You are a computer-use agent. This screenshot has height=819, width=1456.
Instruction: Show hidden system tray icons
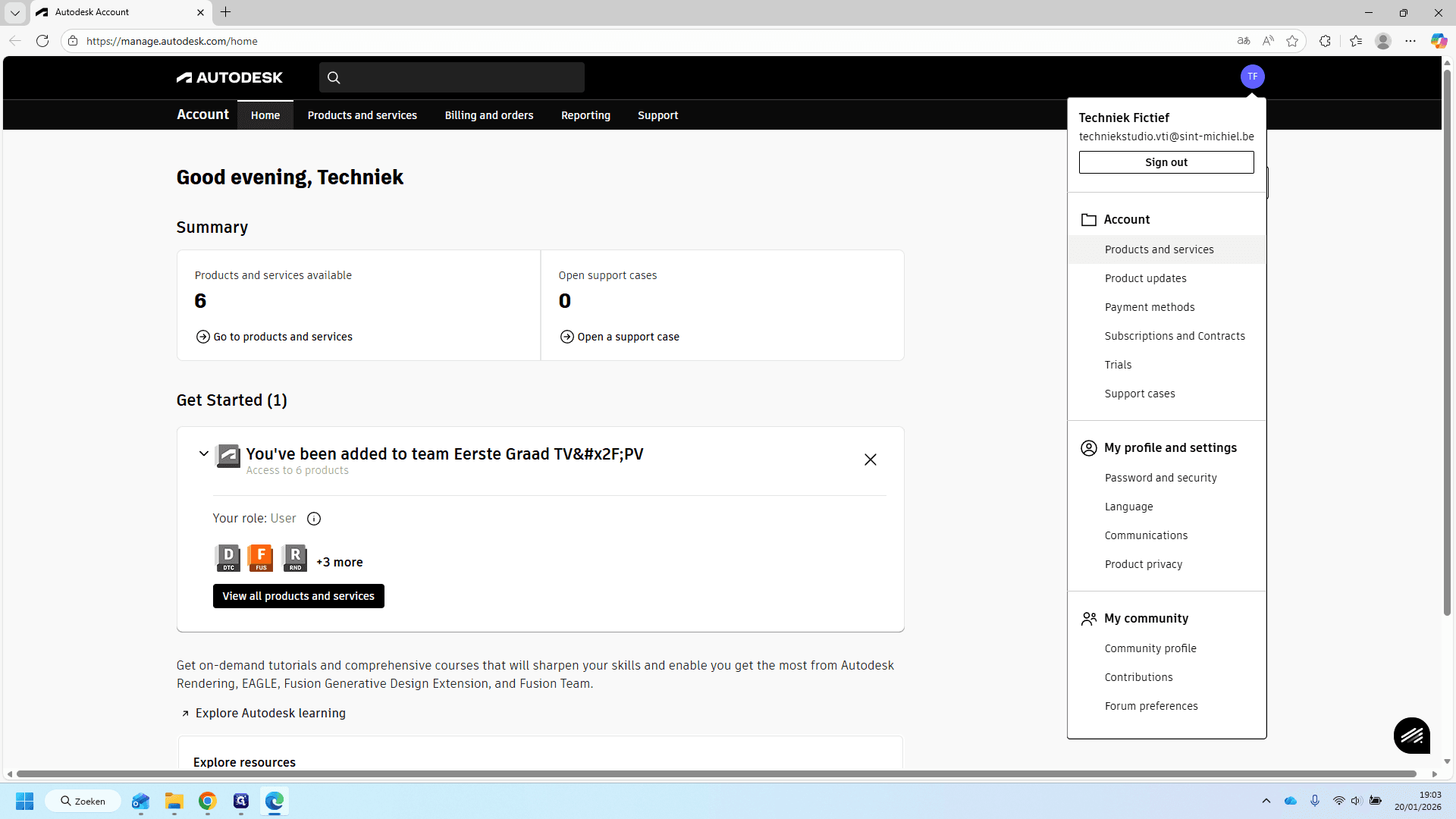tap(1266, 801)
